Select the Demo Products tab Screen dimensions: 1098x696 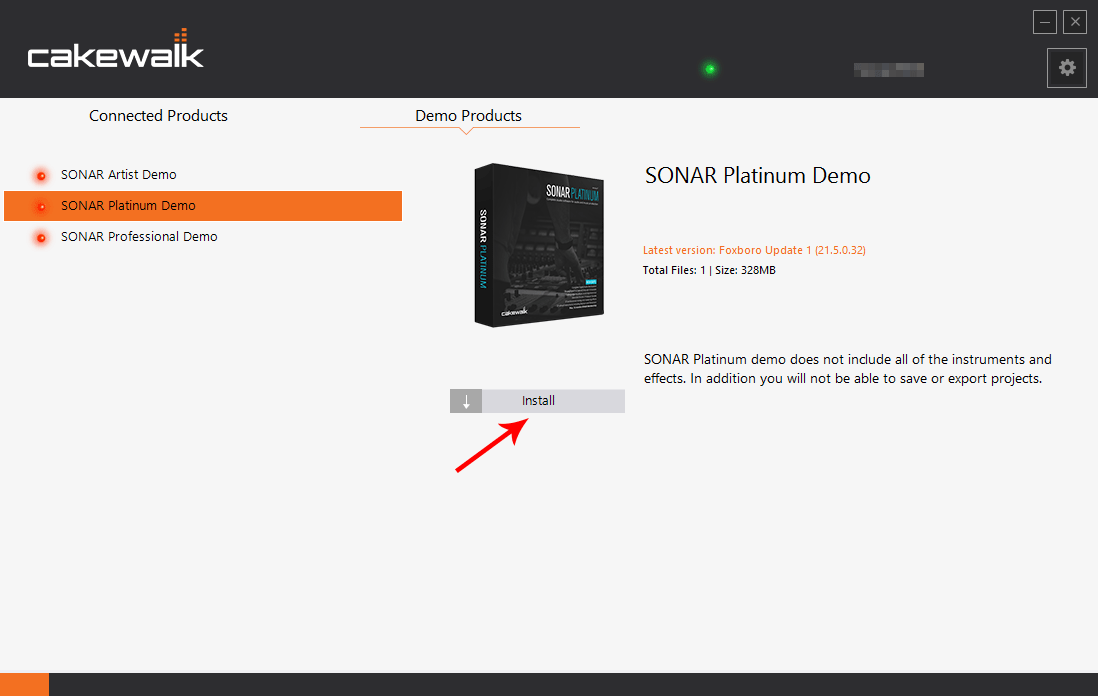click(x=468, y=116)
